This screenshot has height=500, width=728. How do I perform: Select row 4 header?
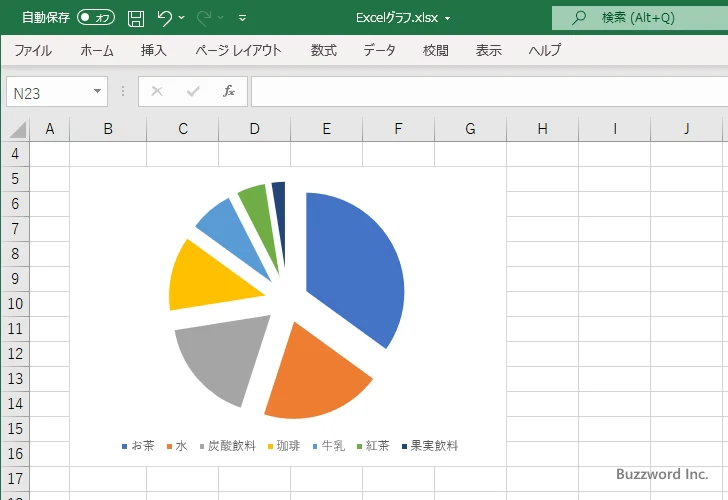click(15, 154)
